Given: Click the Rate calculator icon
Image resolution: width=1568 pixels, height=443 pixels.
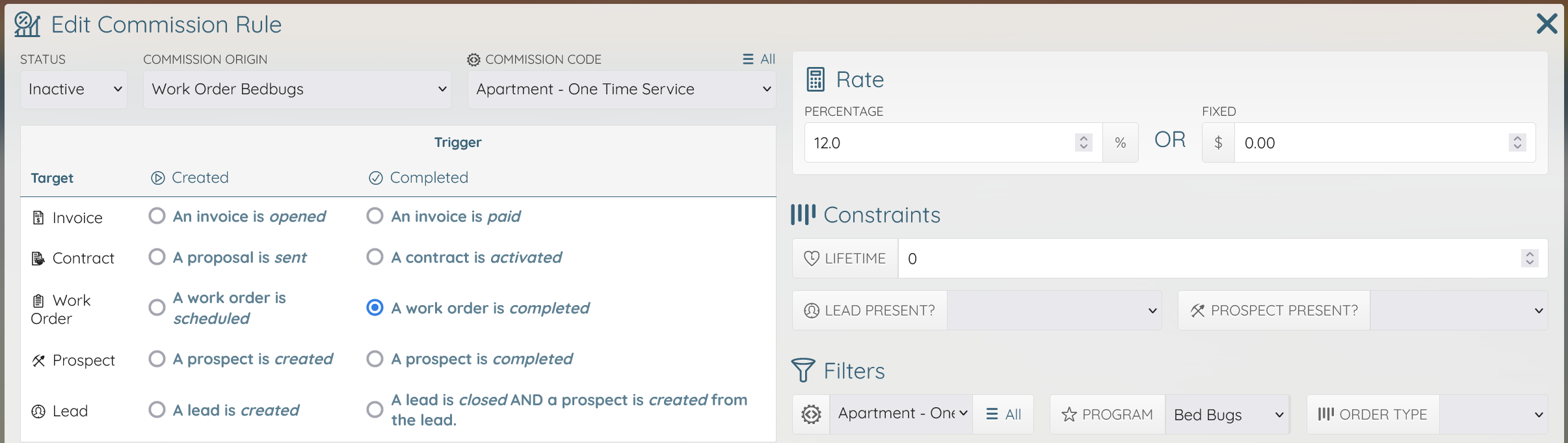Looking at the screenshot, I should (x=816, y=79).
